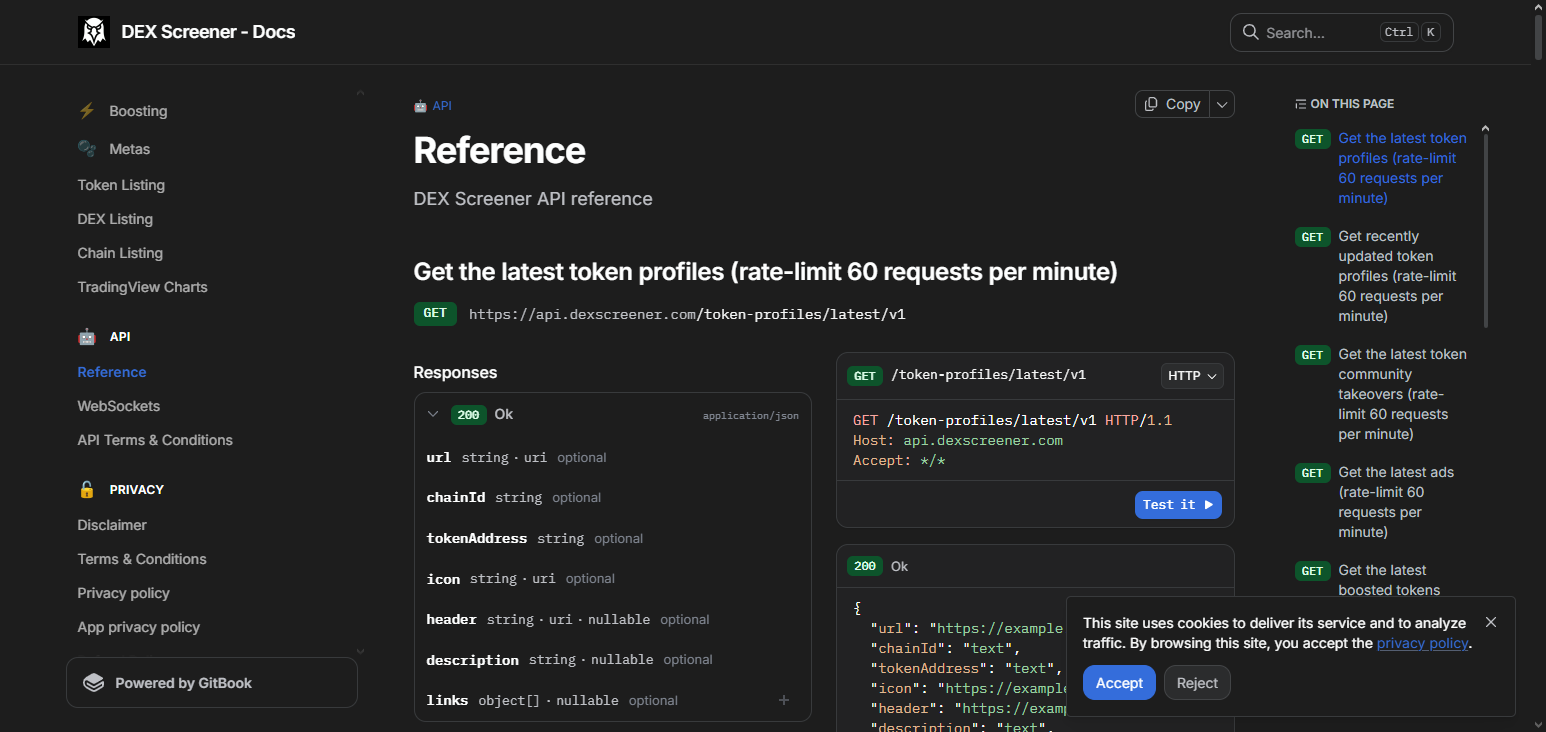Click GET badge for latest token profiles

[1312, 139]
